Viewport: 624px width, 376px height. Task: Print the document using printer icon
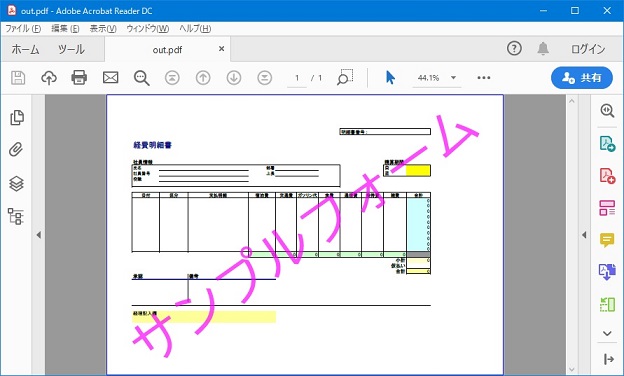pyautogui.click(x=79, y=78)
